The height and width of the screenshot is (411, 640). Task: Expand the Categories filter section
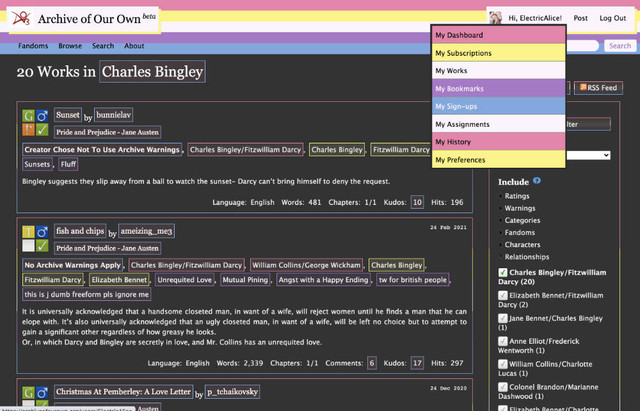tap(522, 220)
